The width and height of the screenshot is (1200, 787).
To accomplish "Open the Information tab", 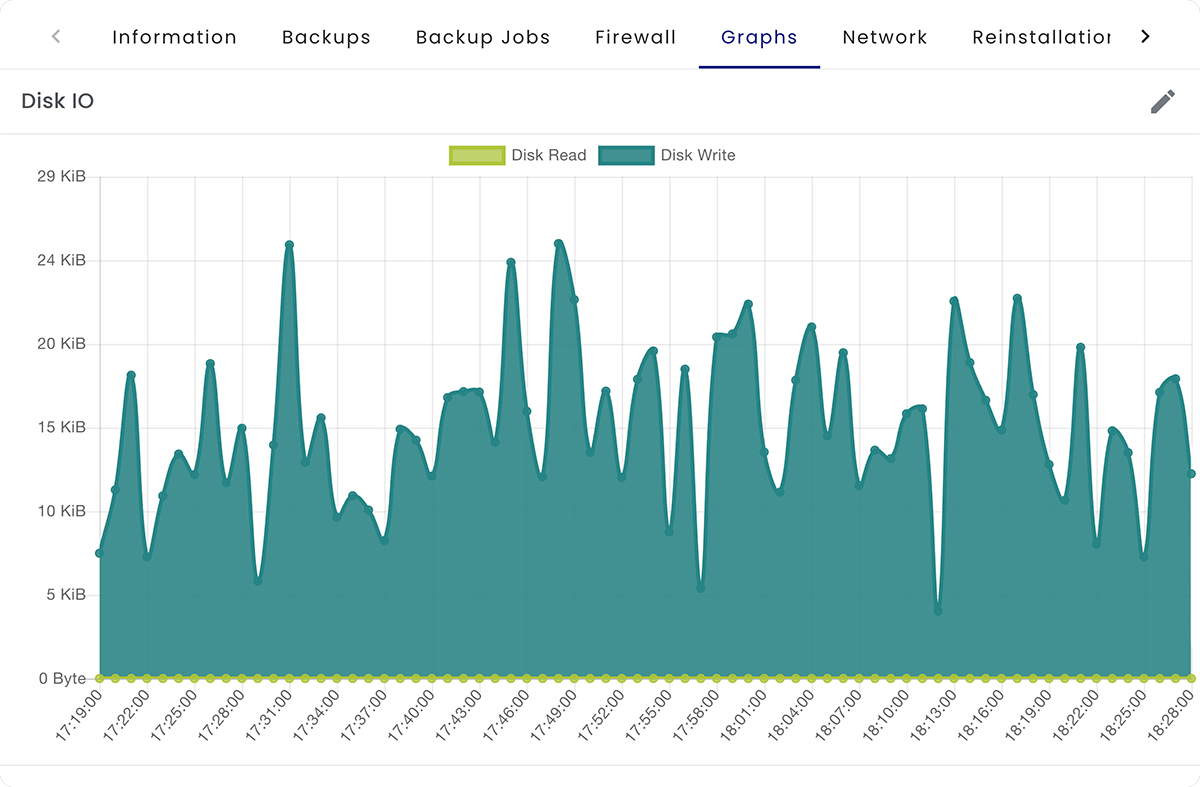I will click(x=174, y=38).
